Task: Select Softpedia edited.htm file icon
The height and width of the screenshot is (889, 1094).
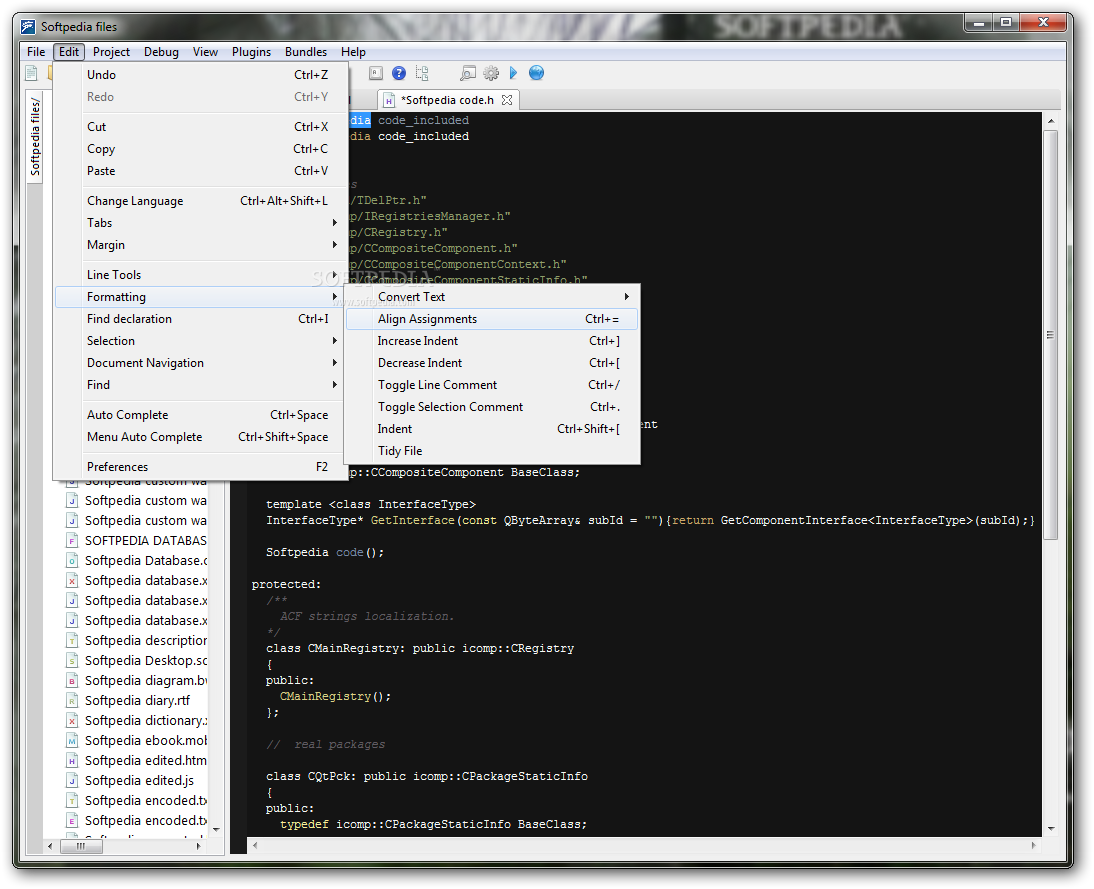Action: pos(71,761)
